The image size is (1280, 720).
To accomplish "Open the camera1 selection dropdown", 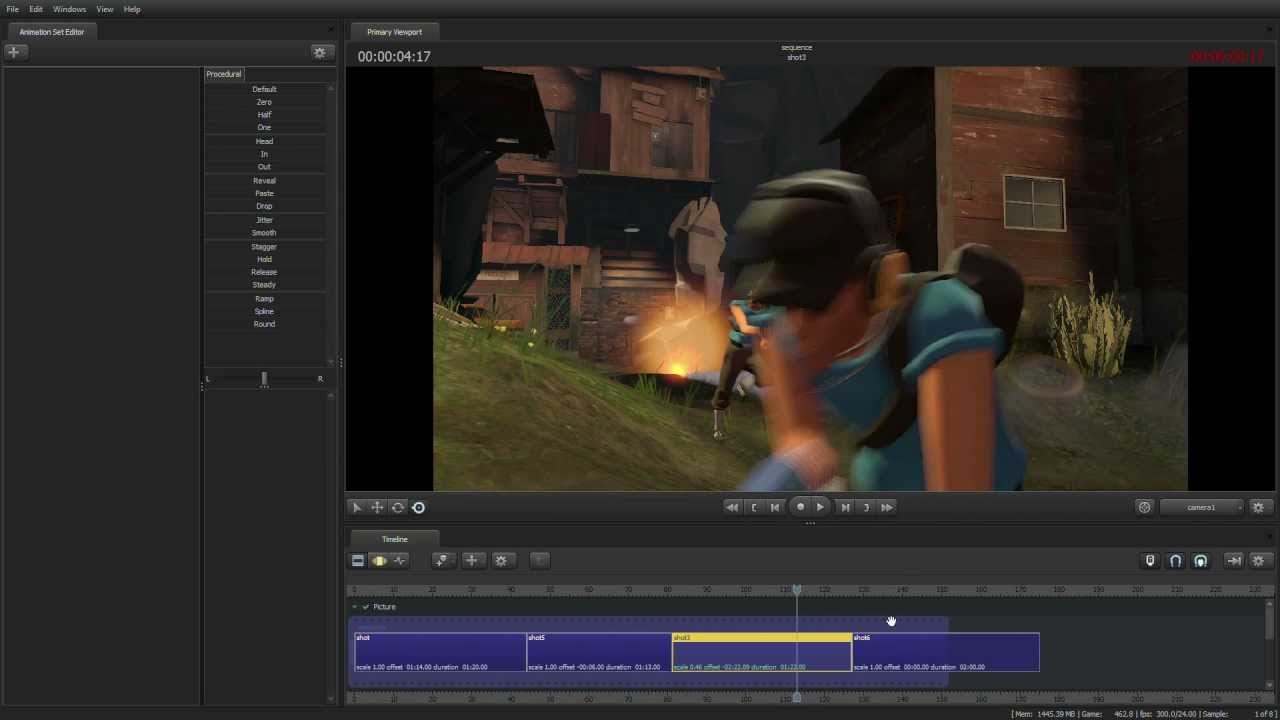I will [x=1204, y=507].
